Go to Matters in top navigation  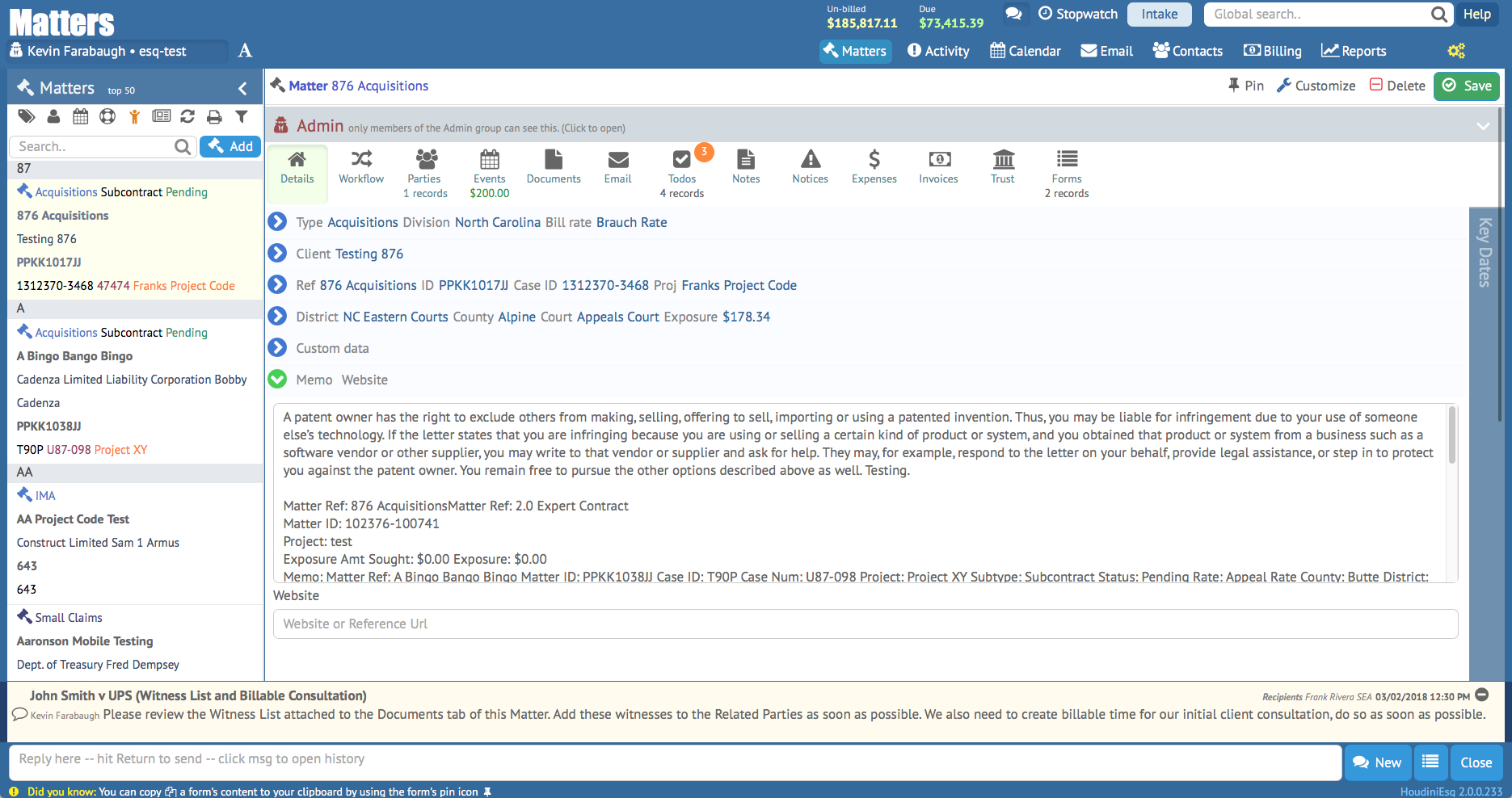pos(855,51)
